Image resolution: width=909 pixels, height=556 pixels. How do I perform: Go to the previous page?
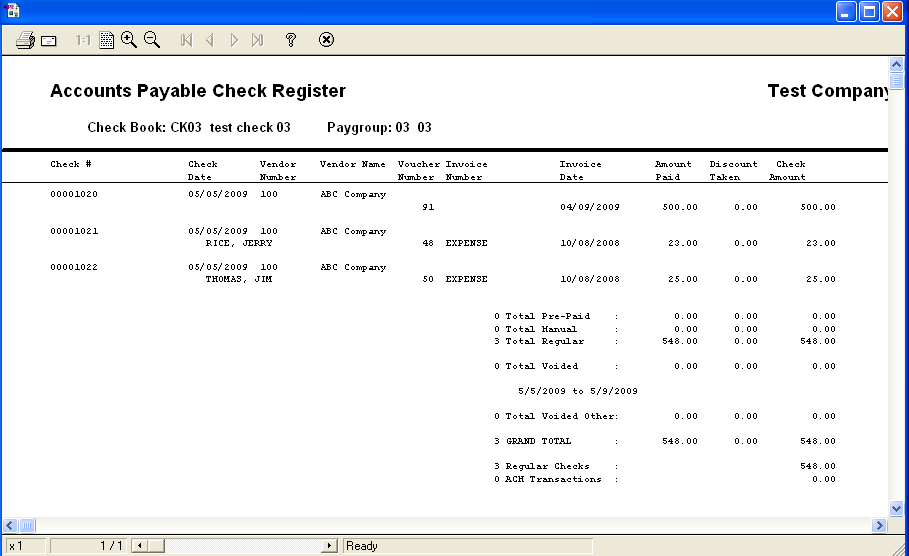210,40
